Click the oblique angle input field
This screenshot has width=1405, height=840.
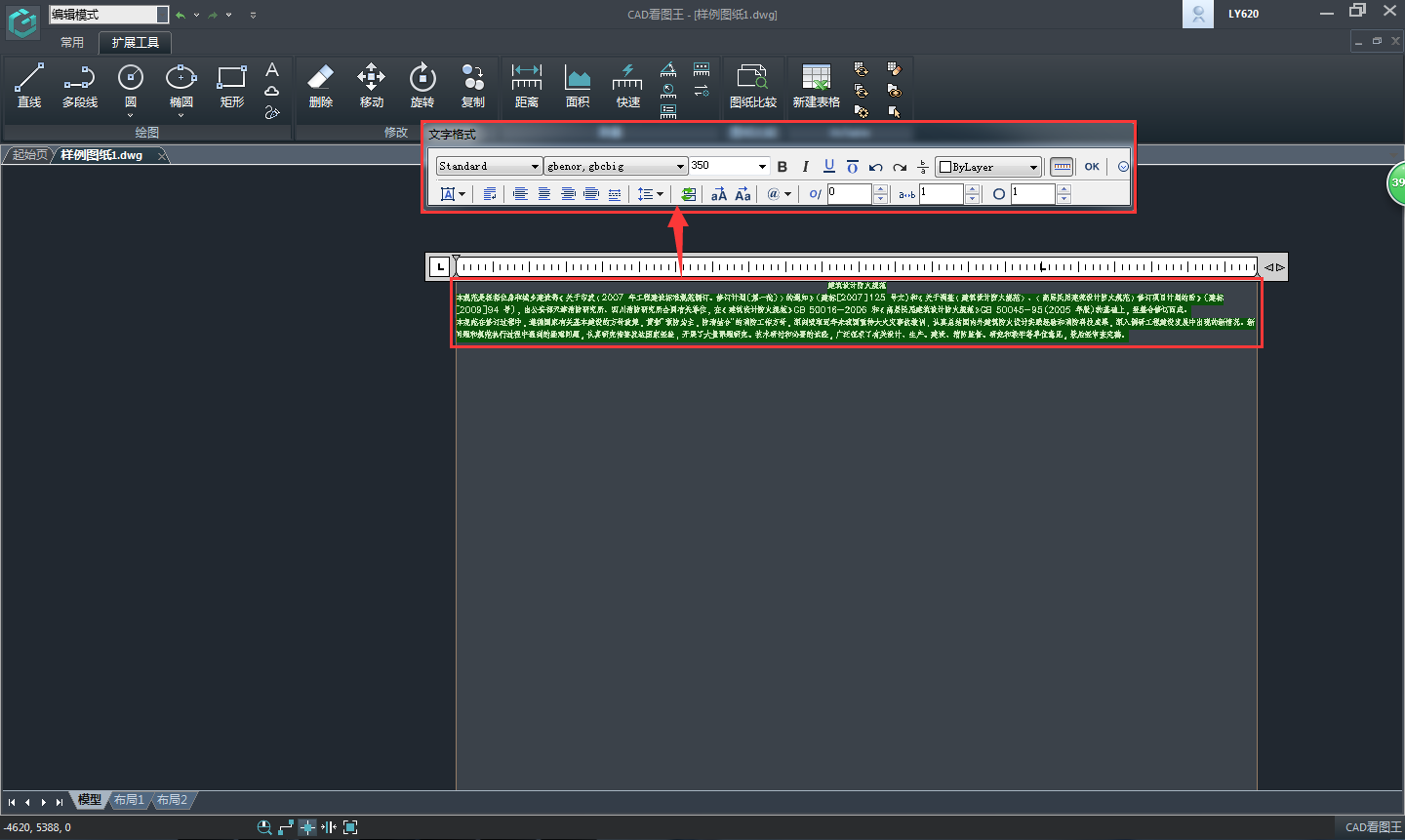849,194
